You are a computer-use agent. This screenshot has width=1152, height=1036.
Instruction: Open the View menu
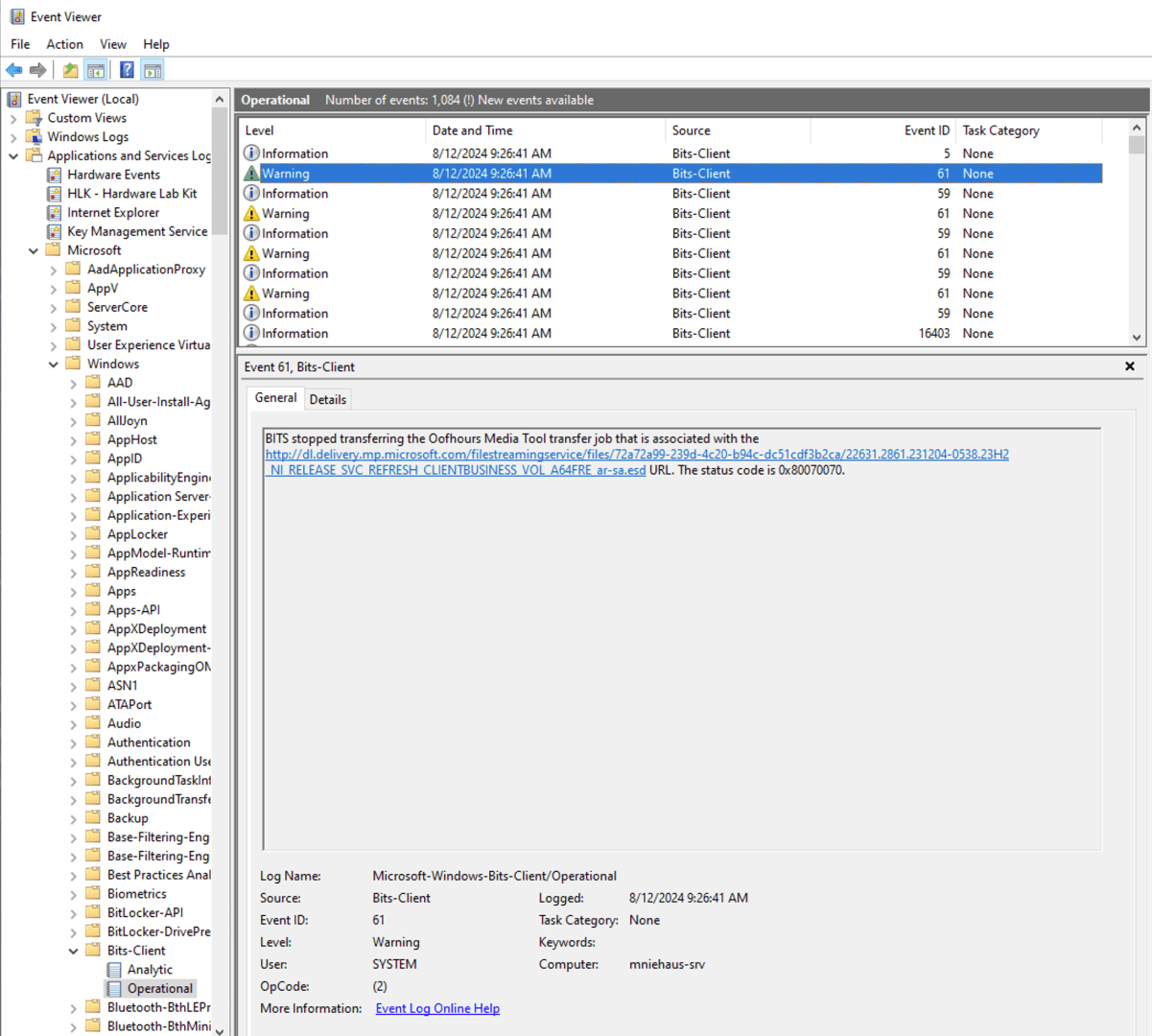pos(113,44)
